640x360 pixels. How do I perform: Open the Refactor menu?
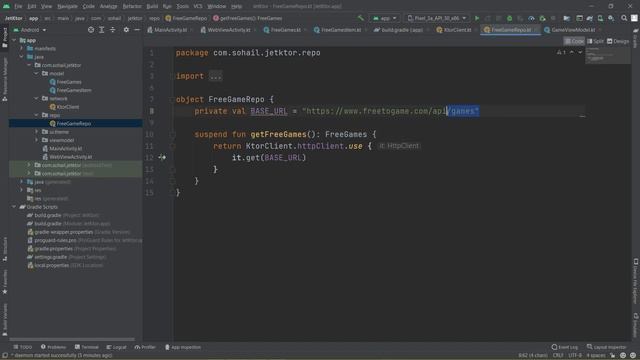pos(132,6)
